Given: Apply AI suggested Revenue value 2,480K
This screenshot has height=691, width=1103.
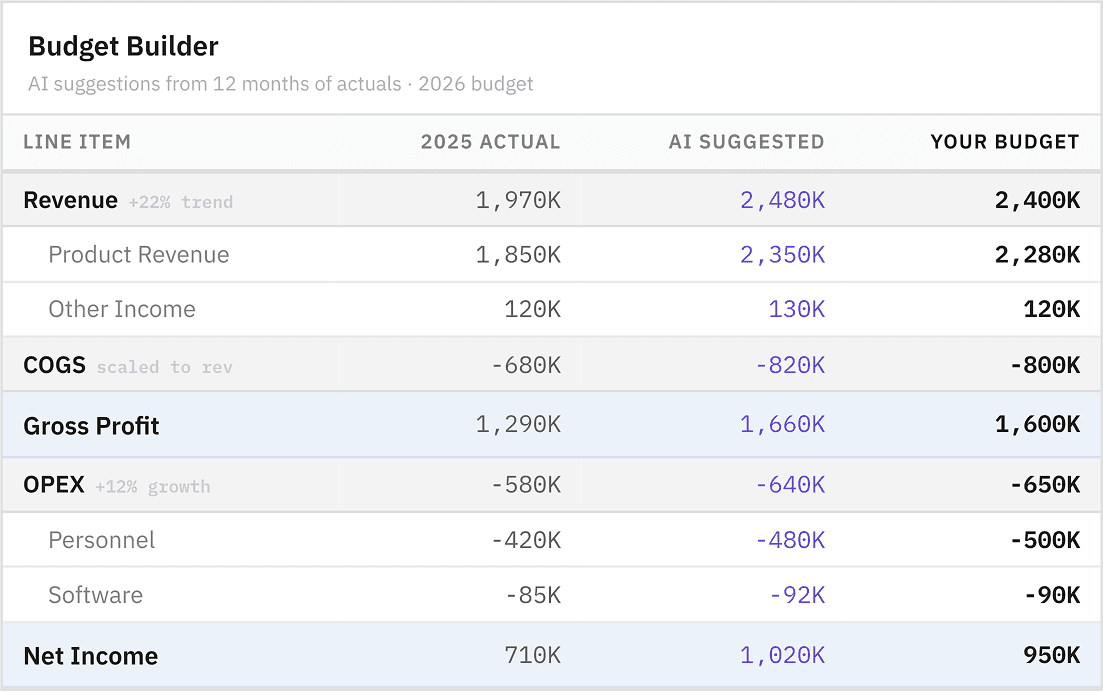Looking at the screenshot, I should tap(782, 200).
